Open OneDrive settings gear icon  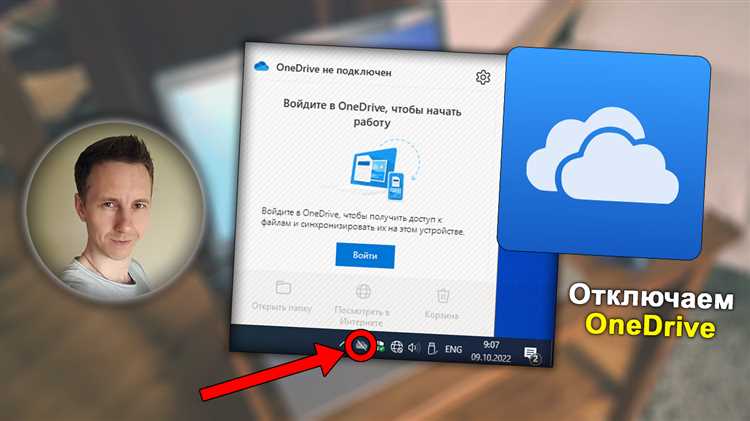click(x=483, y=77)
